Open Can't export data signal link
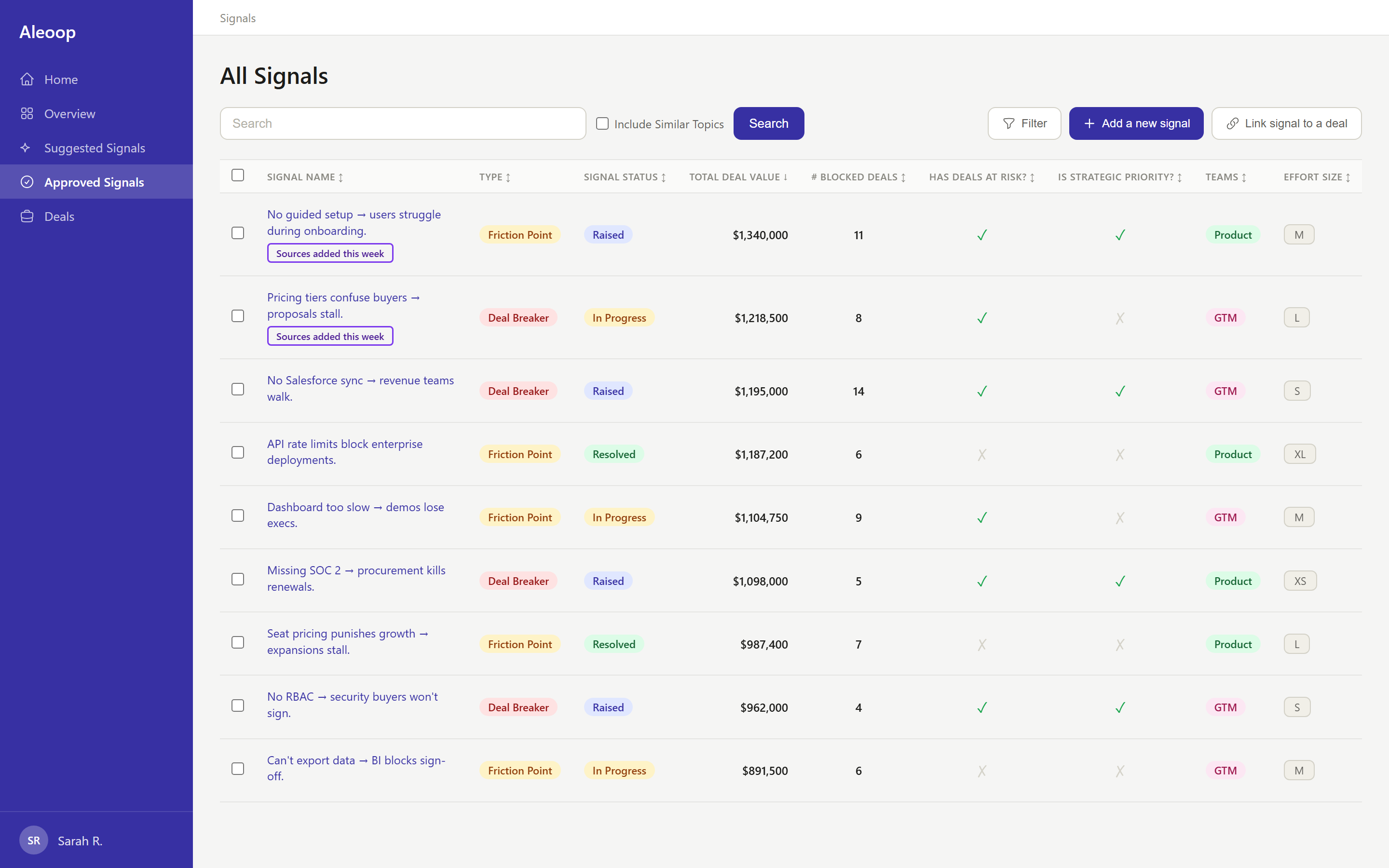 click(356, 768)
